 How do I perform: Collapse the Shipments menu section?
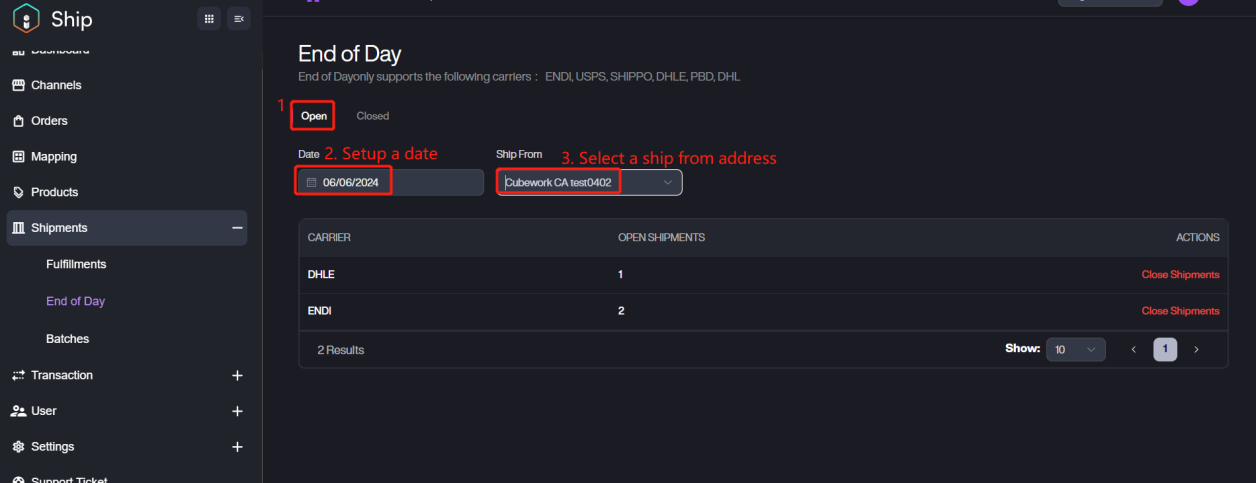pos(237,228)
